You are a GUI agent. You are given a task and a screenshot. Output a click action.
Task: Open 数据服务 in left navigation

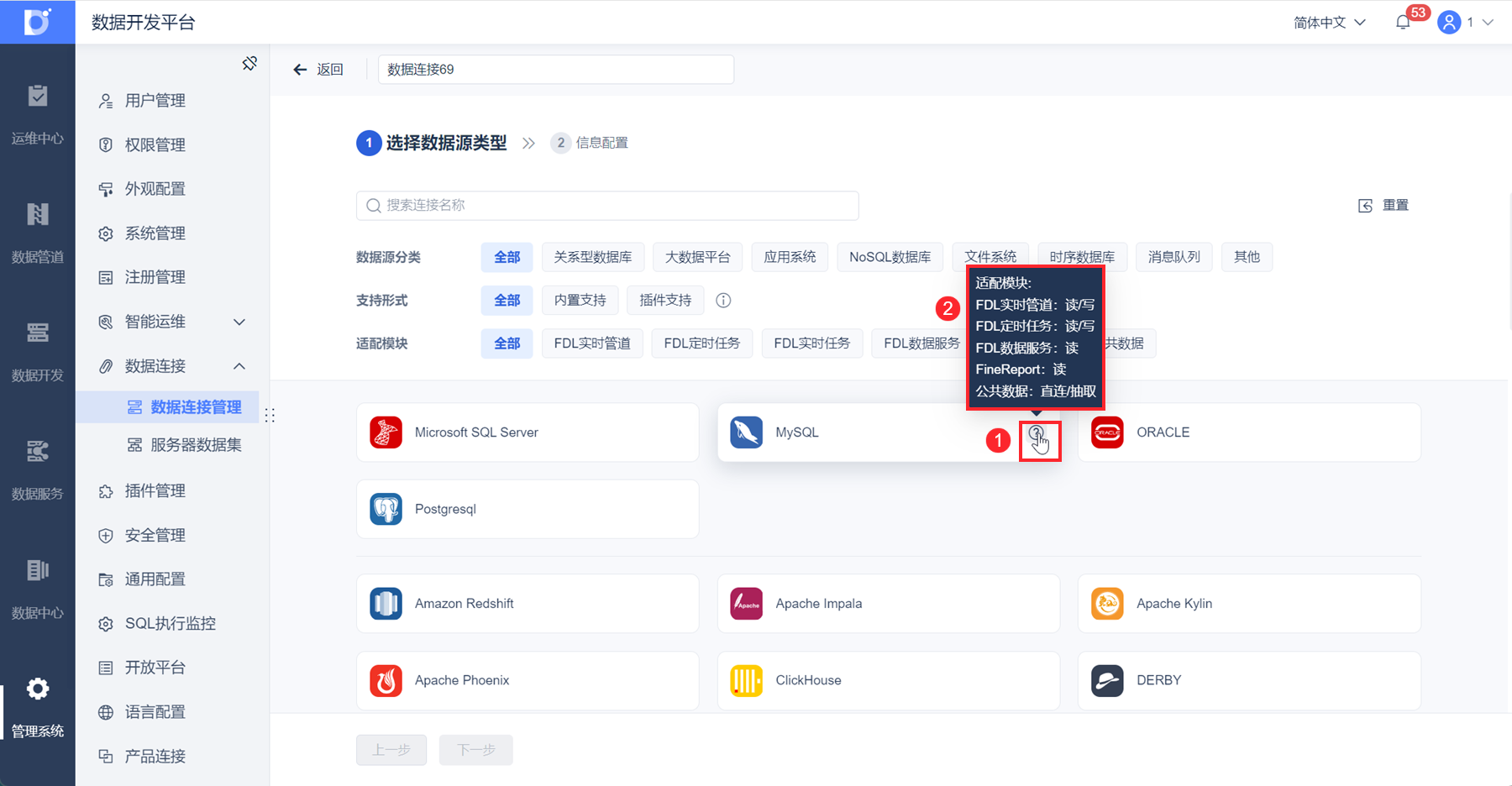click(38, 469)
